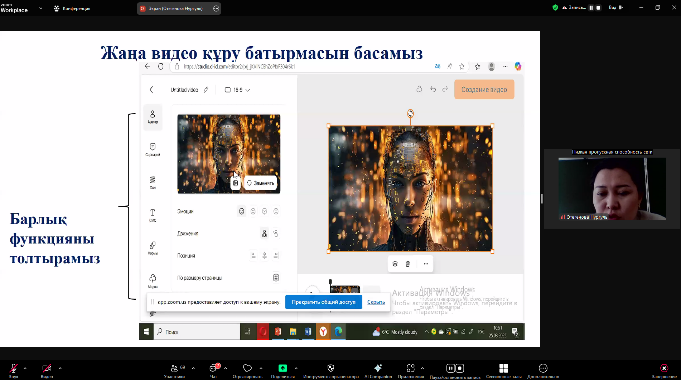Expand the reactions caret in Zoom toolbar
681x380 pixels.
click(261, 368)
